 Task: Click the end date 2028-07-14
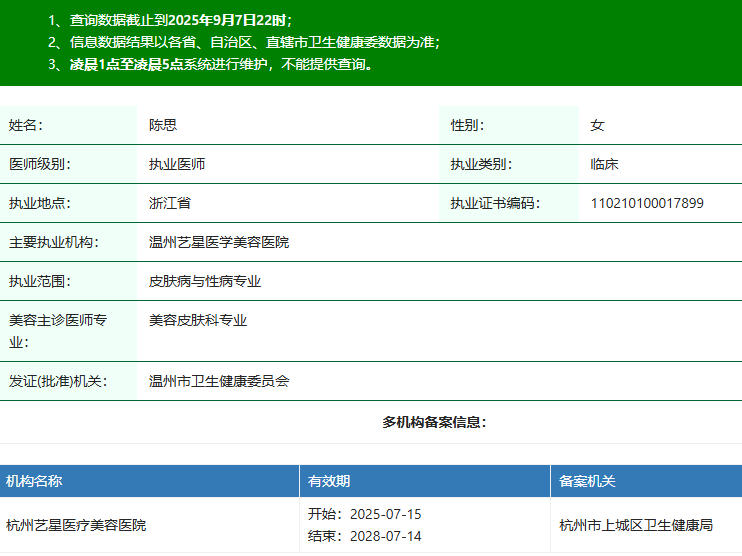click(386, 536)
